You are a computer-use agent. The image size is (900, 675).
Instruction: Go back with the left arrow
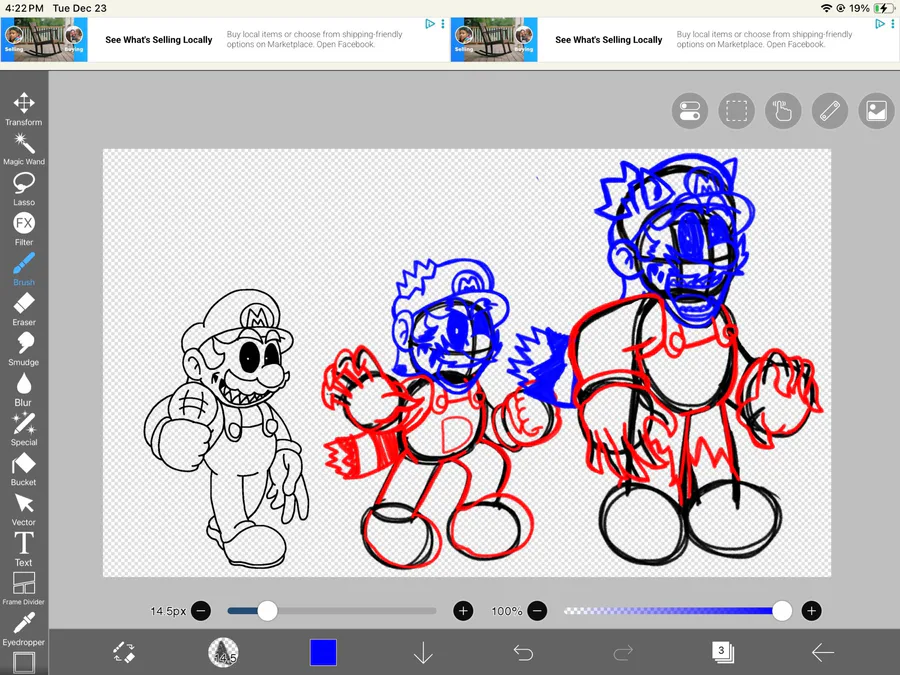tap(823, 653)
